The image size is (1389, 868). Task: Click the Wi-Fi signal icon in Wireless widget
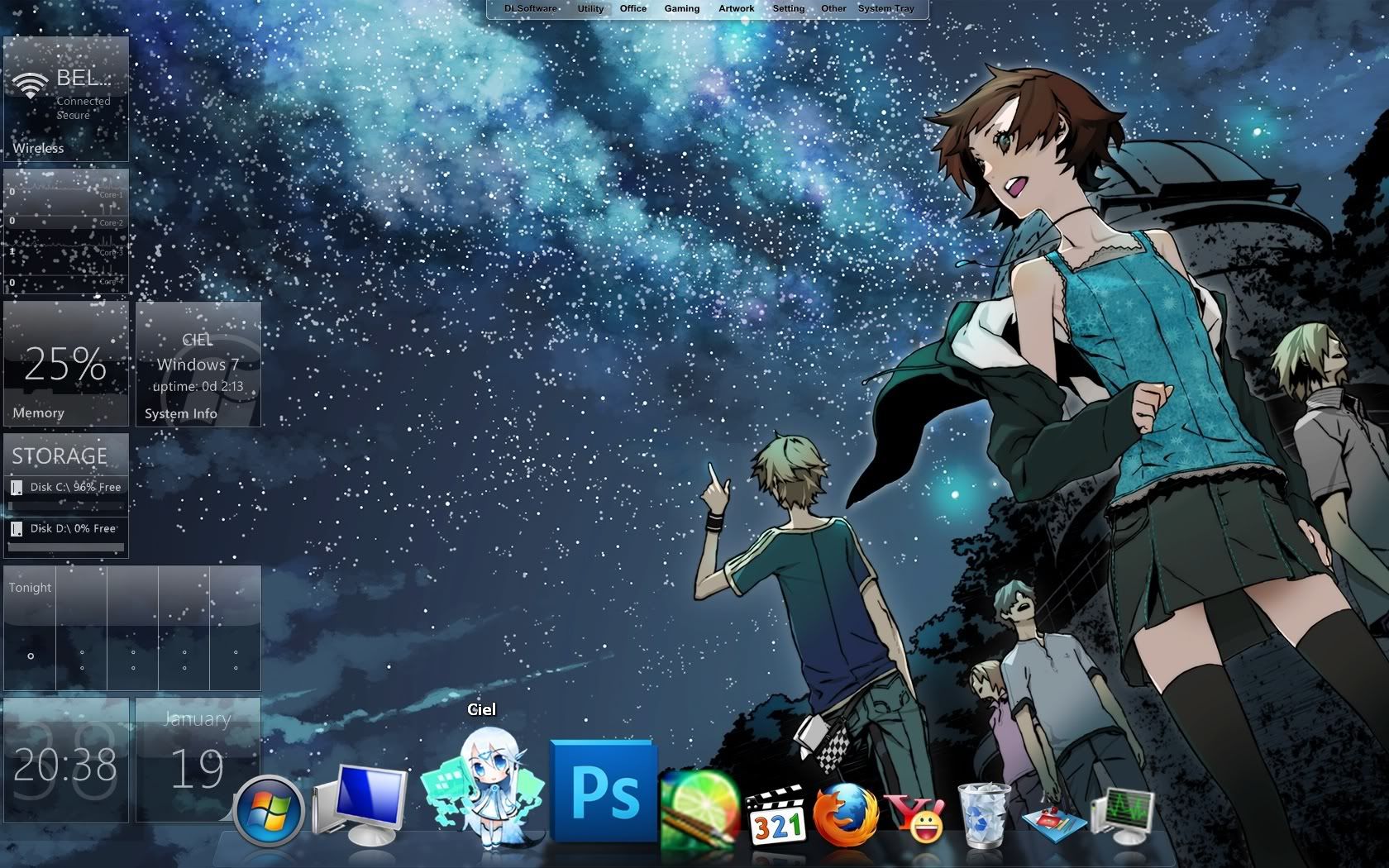tap(30, 85)
